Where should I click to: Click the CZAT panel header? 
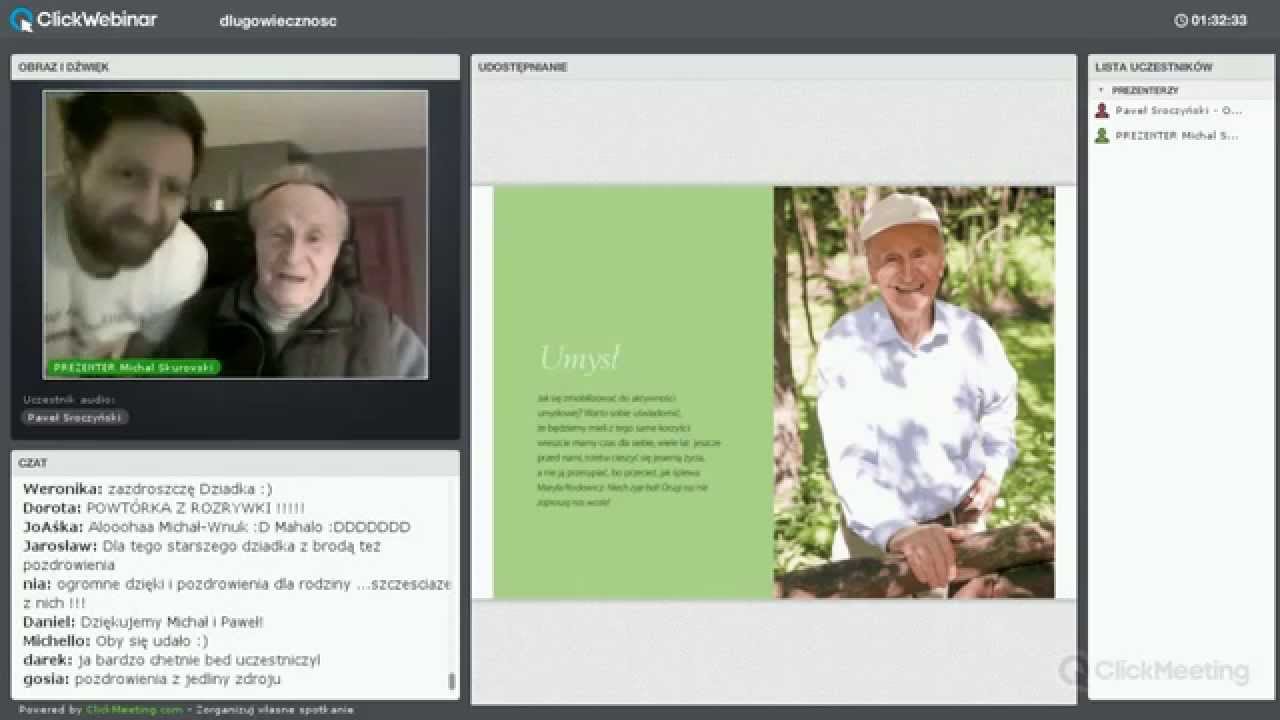pos(235,463)
